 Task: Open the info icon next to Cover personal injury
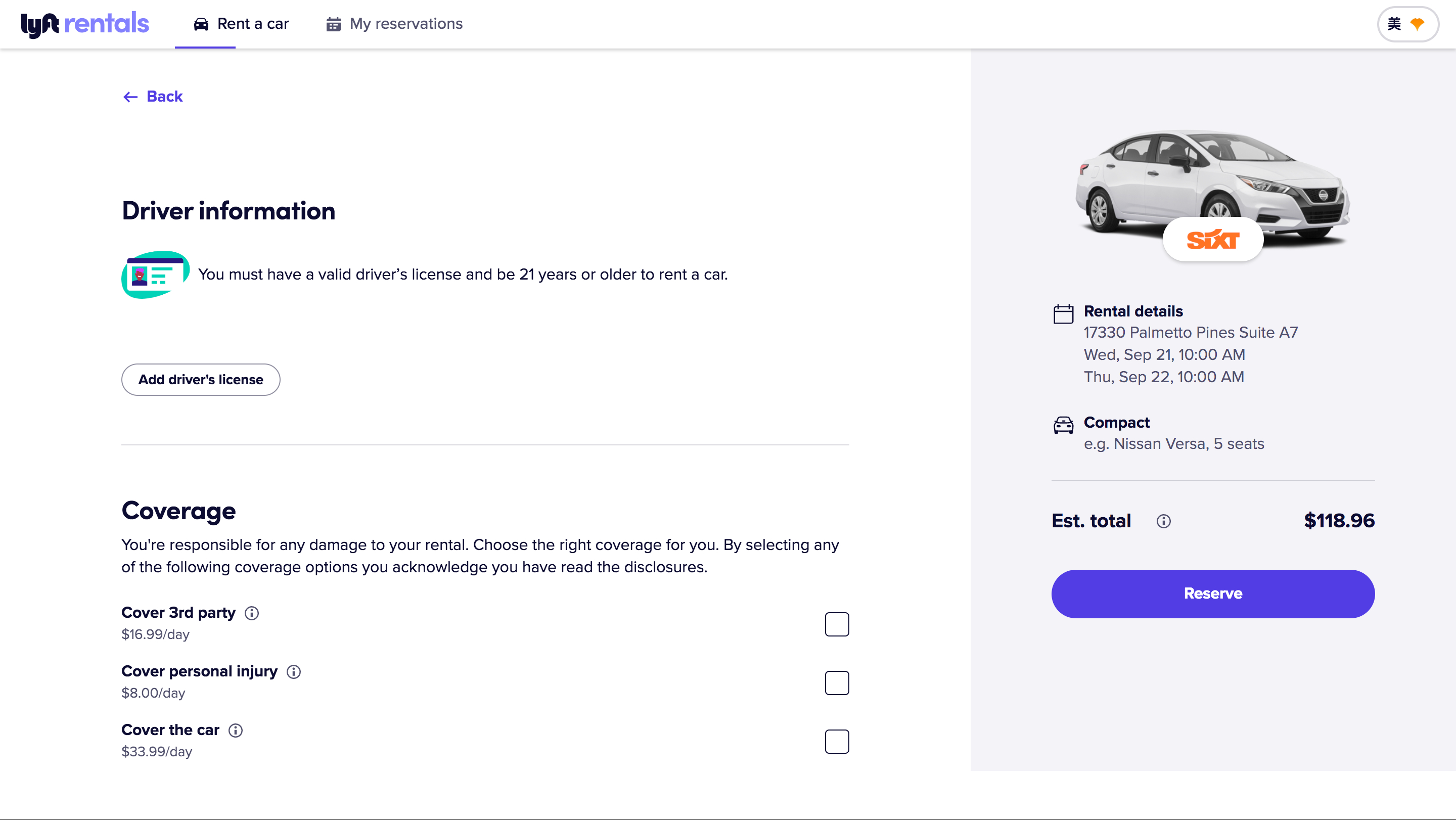point(293,672)
